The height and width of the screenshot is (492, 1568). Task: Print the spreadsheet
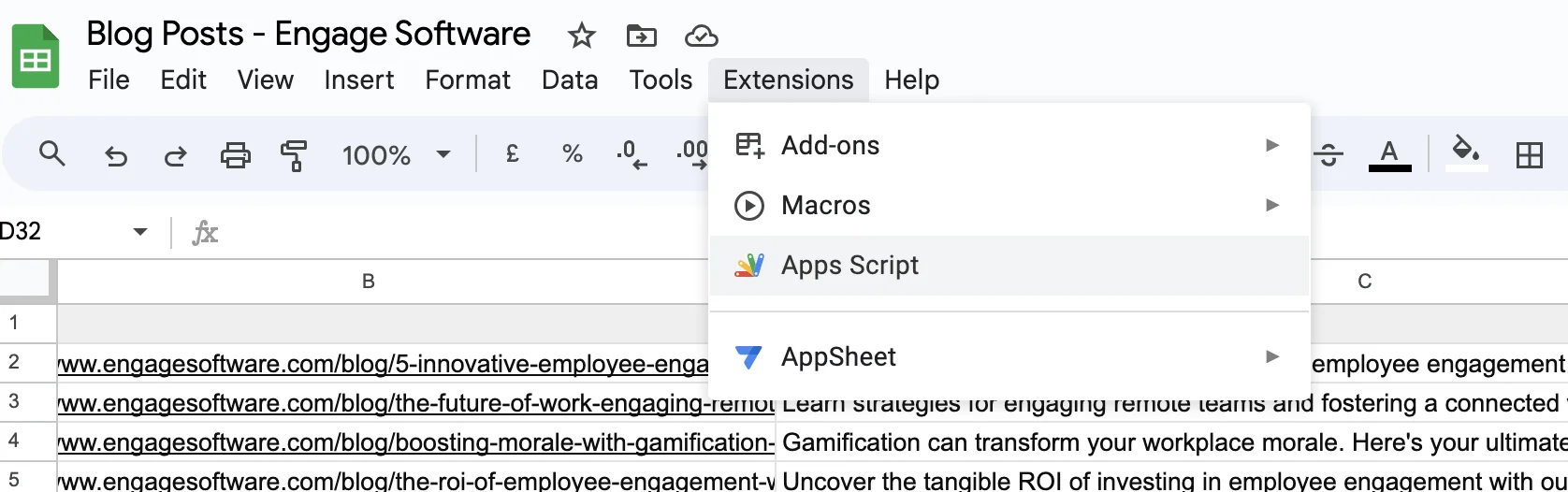tap(235, 154)
